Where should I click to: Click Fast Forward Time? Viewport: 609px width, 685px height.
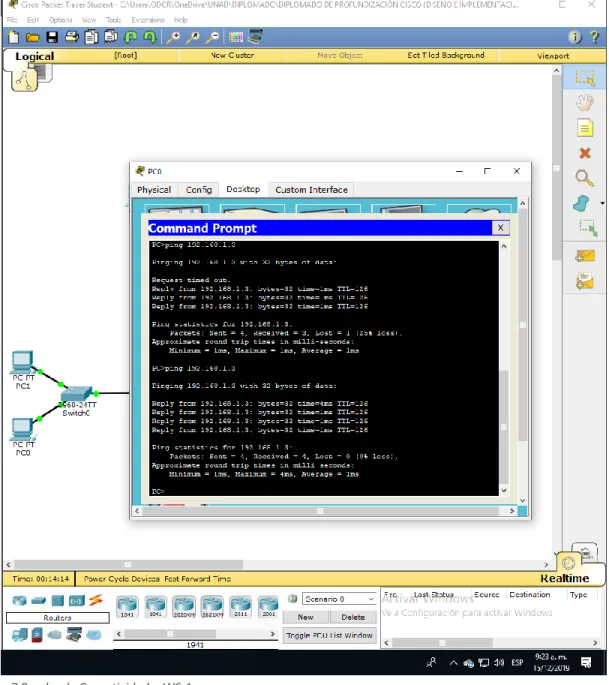(197, 579)
